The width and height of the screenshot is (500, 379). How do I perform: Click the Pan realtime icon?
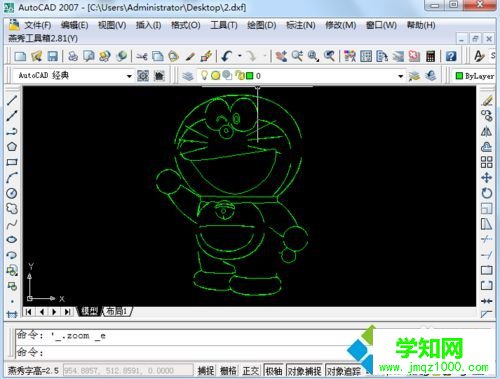tap(281, 56)
